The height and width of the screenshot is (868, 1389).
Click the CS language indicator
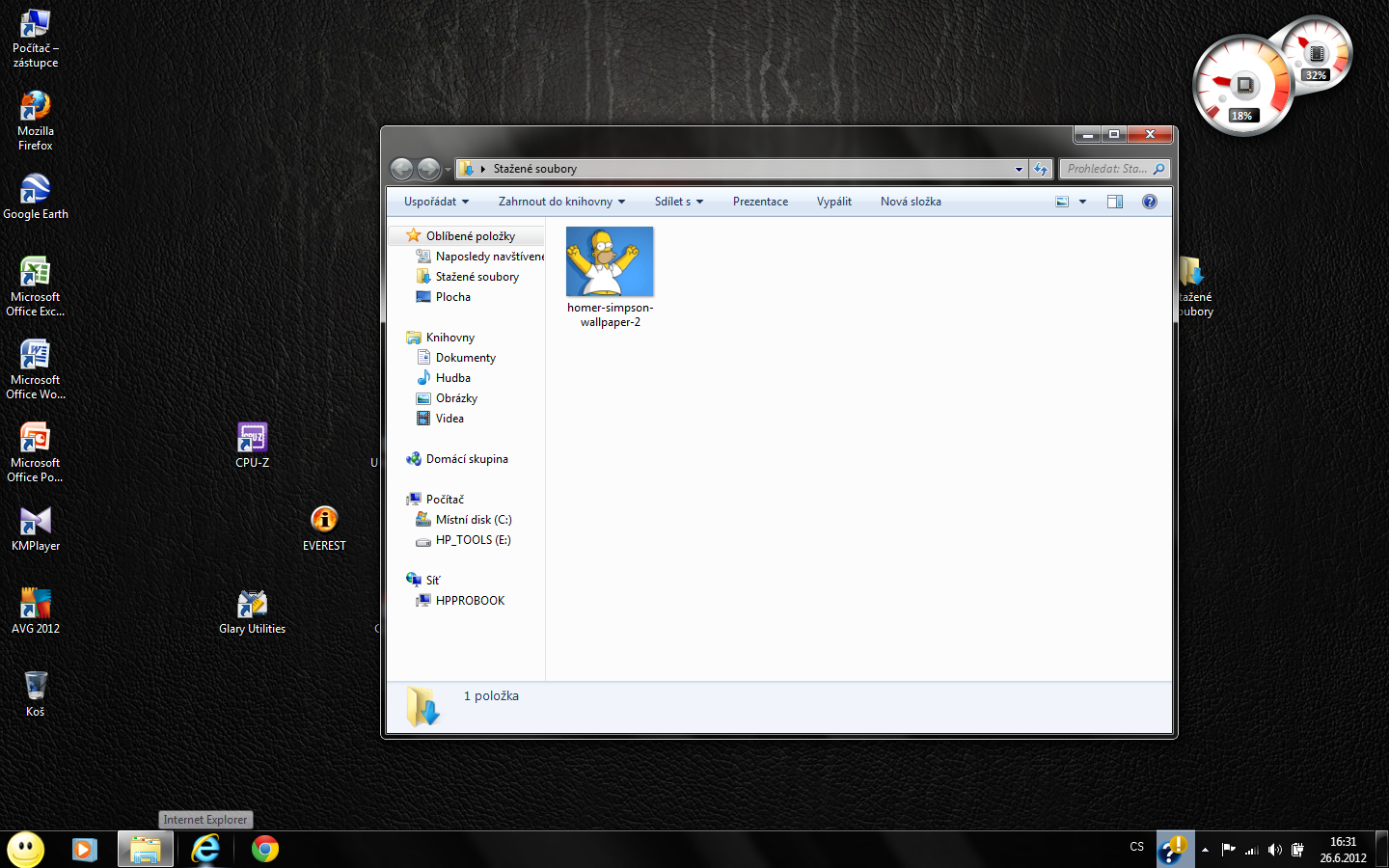coord(1136,847)
